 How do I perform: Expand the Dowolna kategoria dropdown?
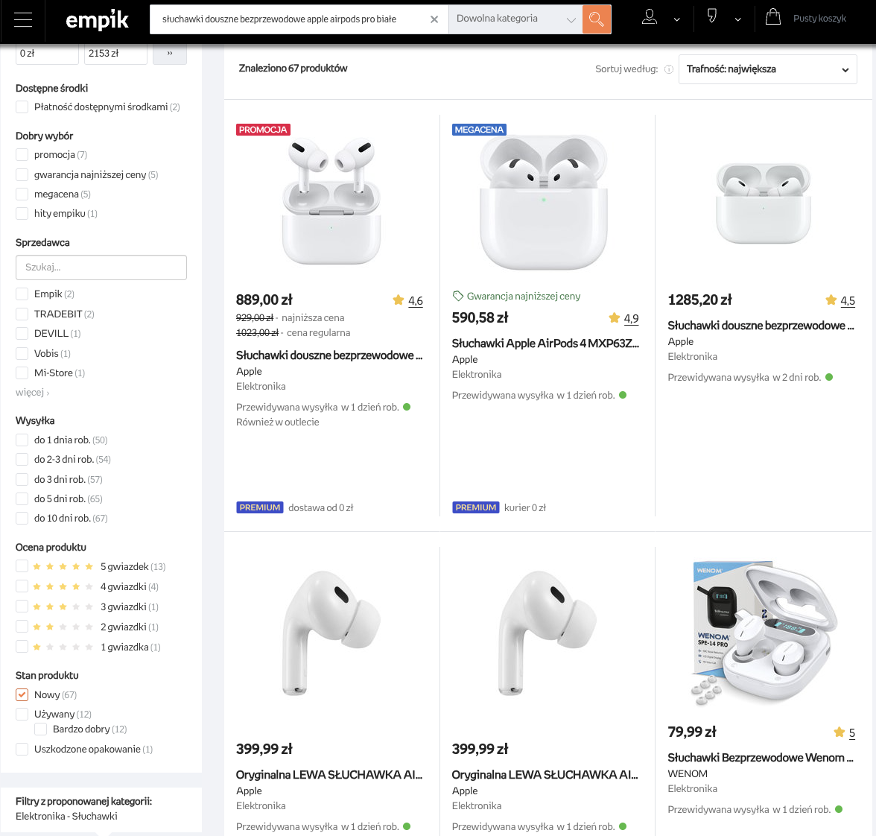515,19
